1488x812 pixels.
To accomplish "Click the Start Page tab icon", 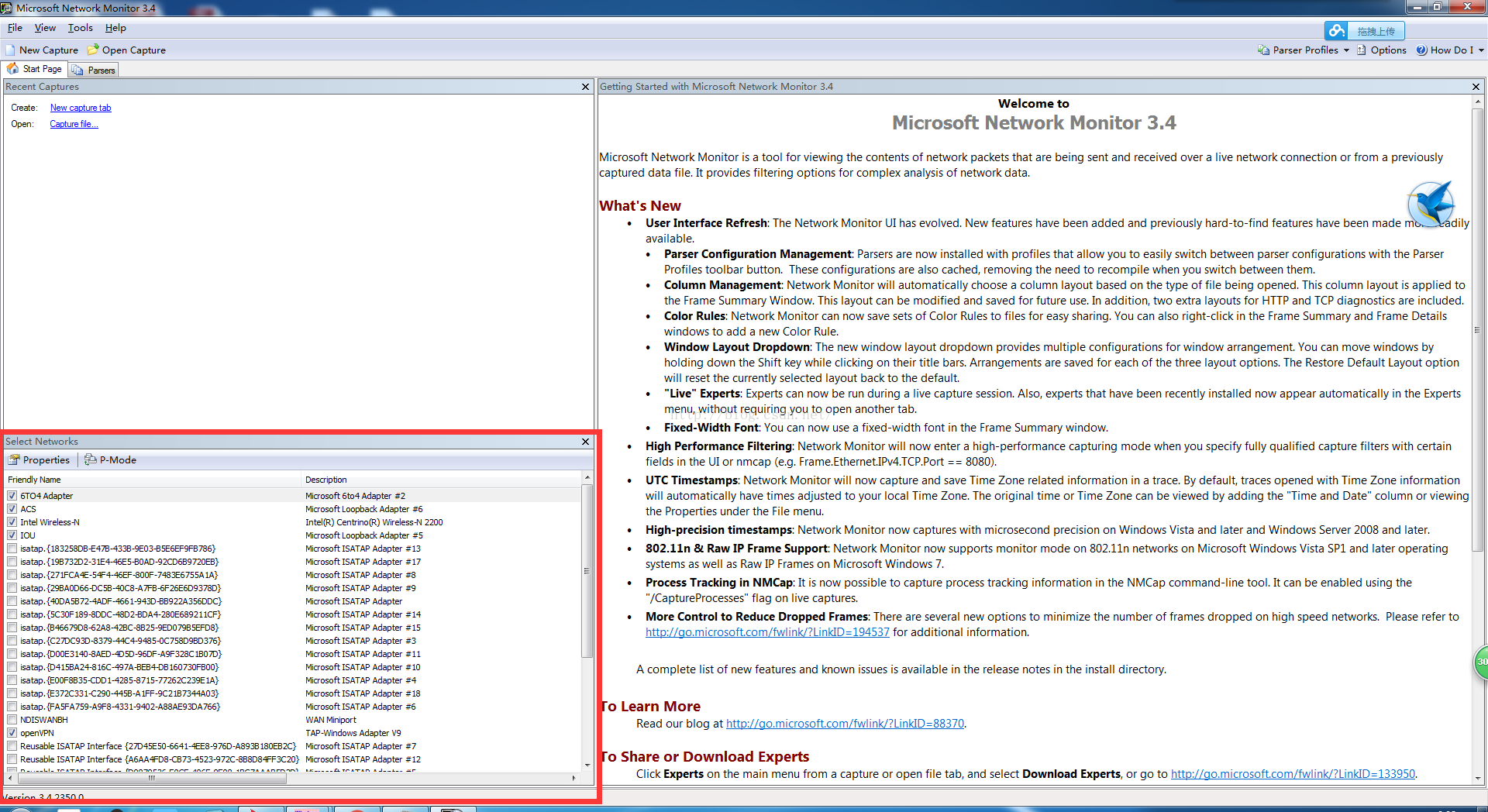I will [13, 69].
